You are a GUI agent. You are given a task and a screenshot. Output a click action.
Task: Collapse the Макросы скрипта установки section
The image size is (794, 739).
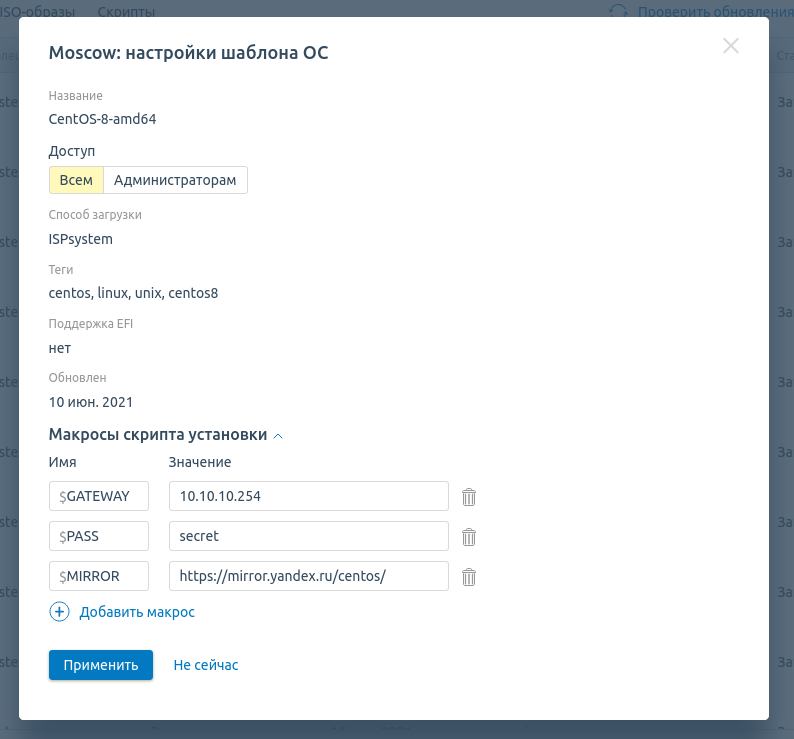click(x=278, y=436)
